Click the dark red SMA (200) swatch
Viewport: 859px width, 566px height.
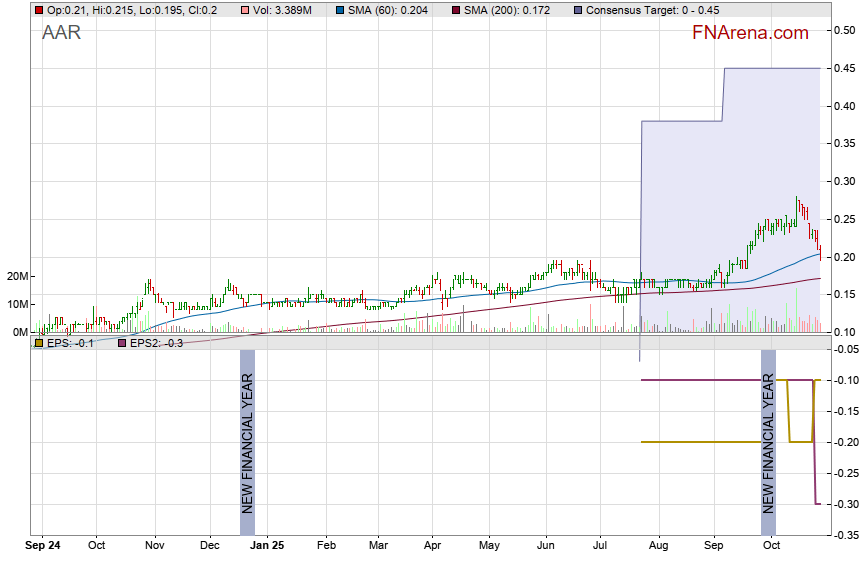[x=455, y=10]
